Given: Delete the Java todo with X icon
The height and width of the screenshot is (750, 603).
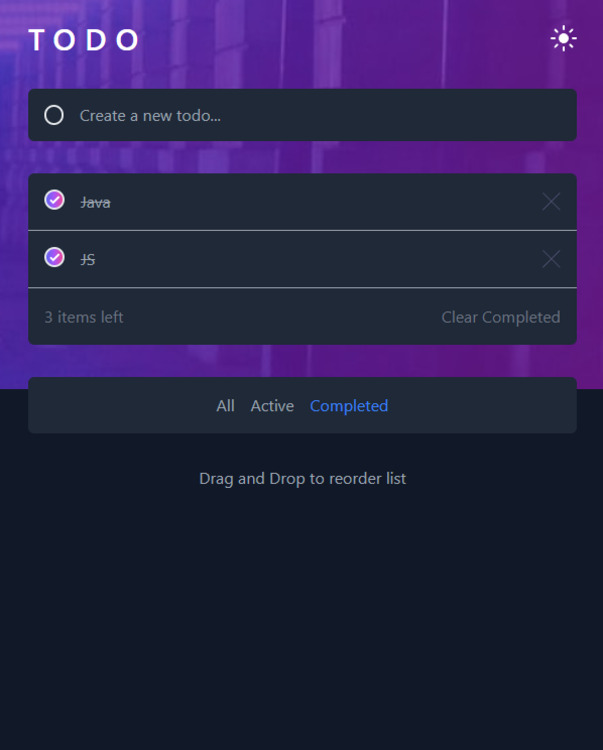Looking at the screenshot, I should click(551, 202).
